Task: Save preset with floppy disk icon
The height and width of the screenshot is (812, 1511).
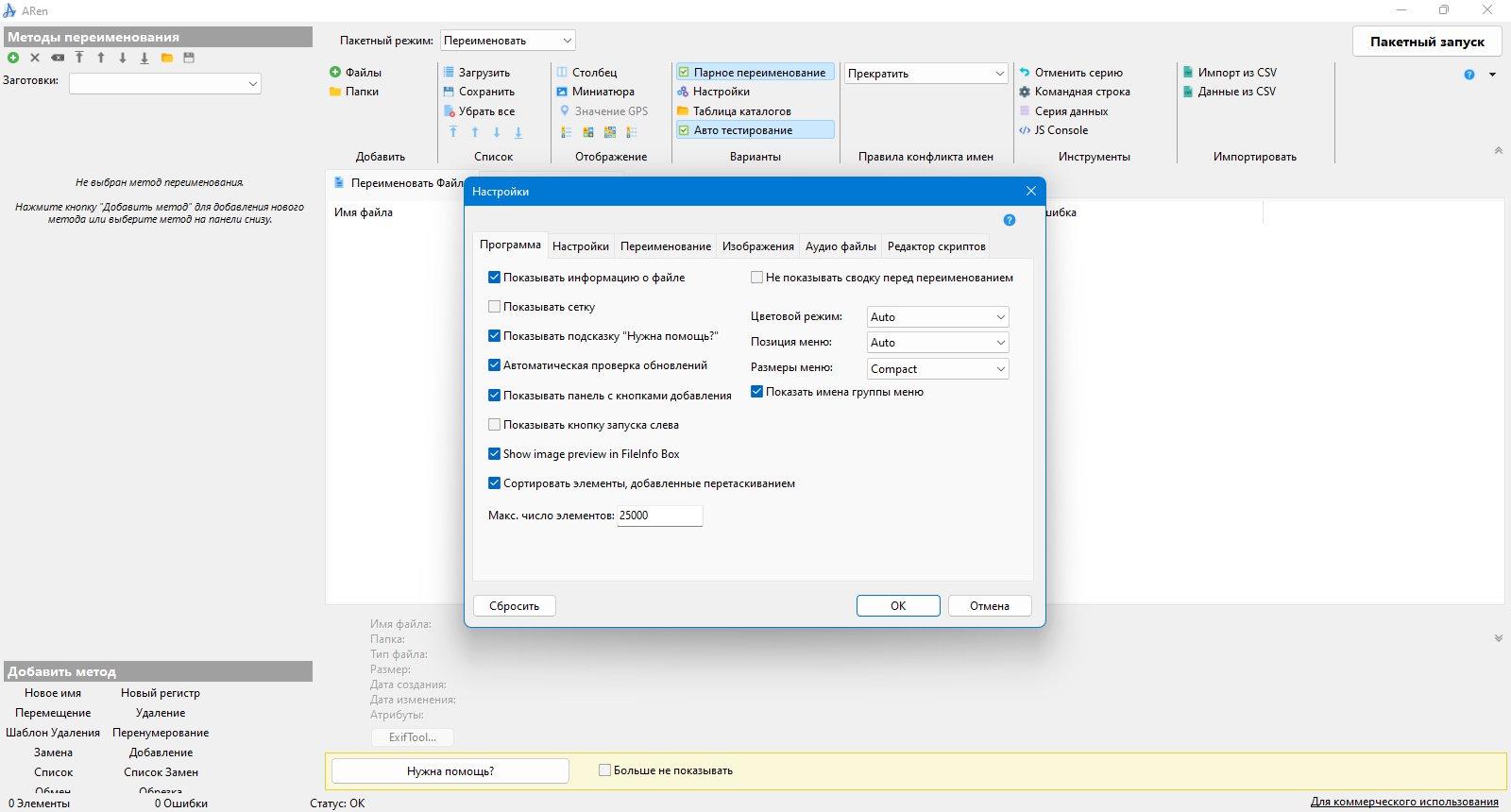Action: click(x=189, y=58)
